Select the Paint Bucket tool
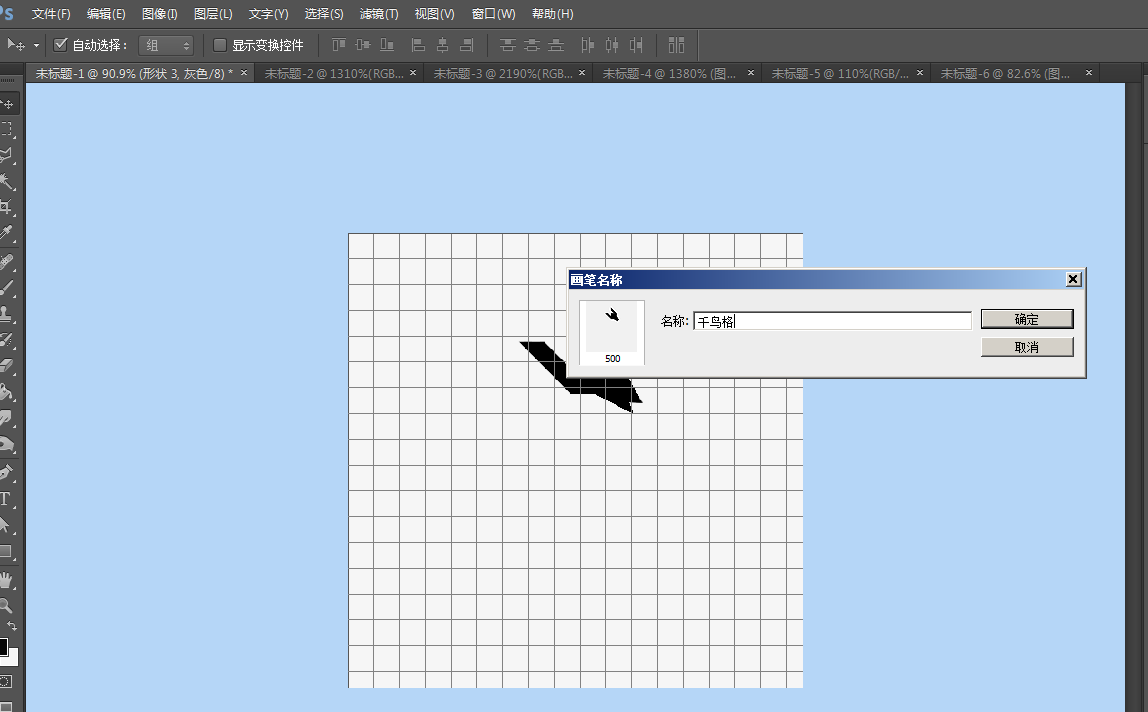Image resolution: width=1148 pixels, height=712 pixels. [x=7, y=392]
